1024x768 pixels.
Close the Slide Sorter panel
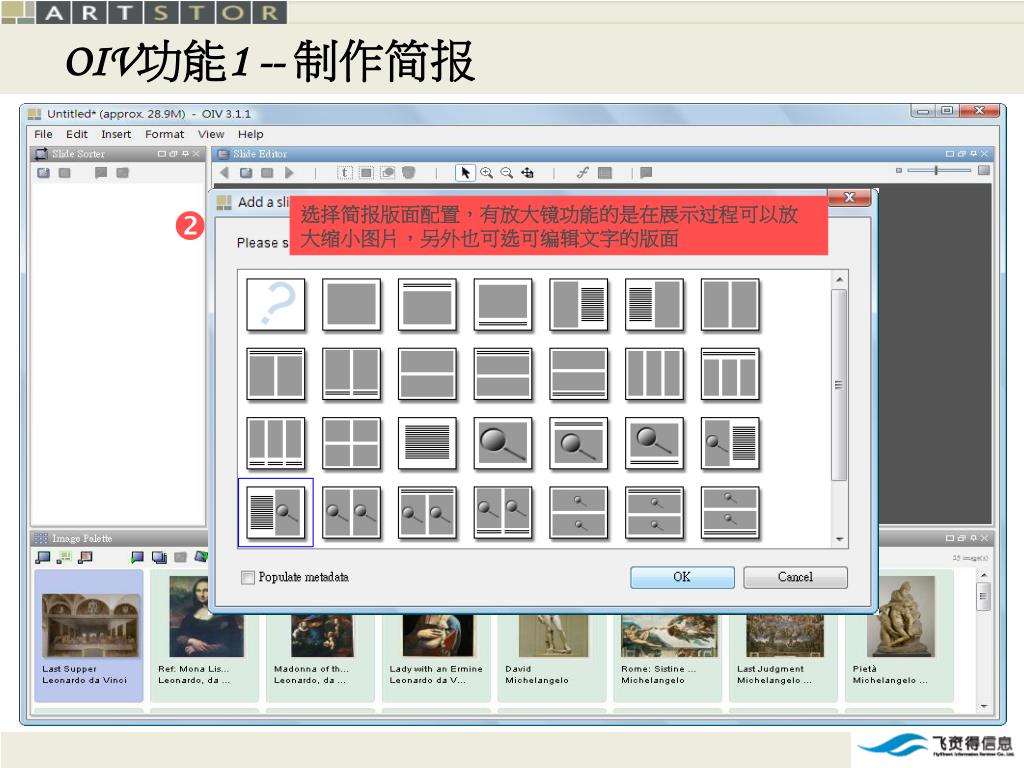(x=196, y=154)
